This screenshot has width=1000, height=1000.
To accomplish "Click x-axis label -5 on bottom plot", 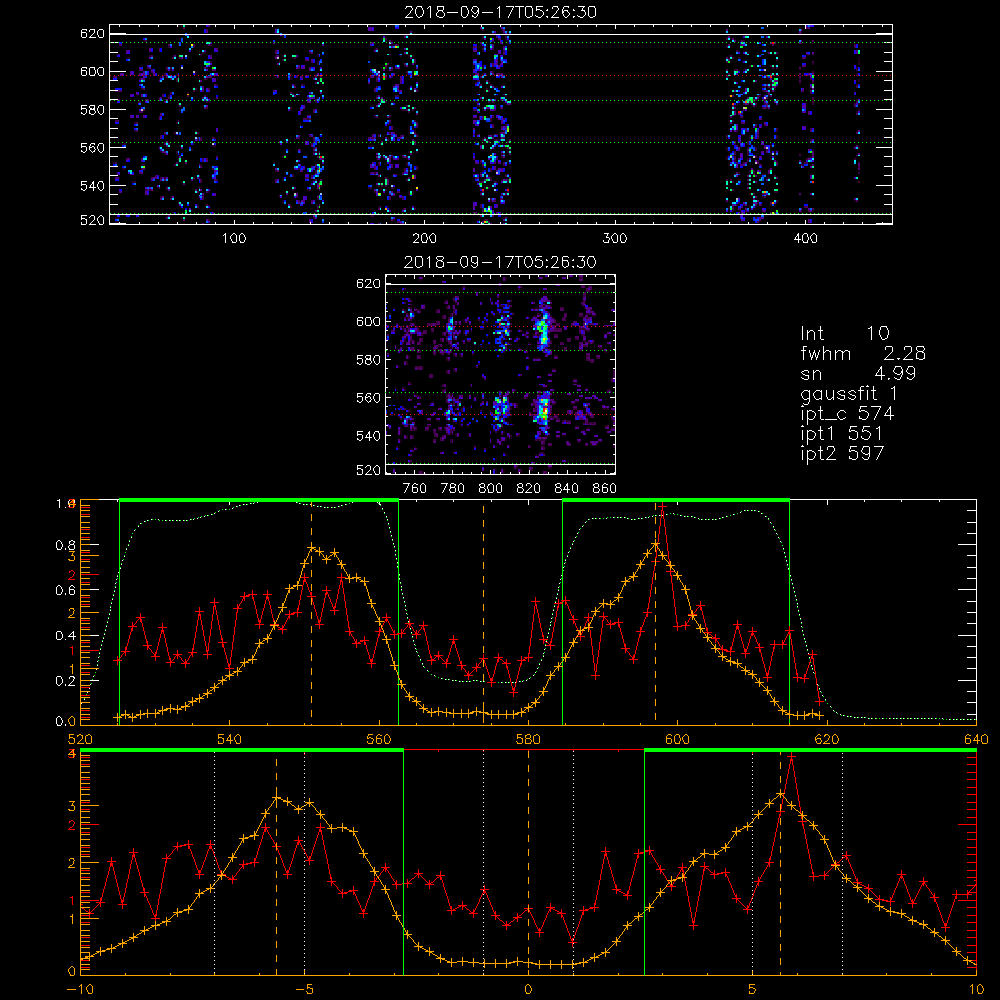I will pos(304,989).
